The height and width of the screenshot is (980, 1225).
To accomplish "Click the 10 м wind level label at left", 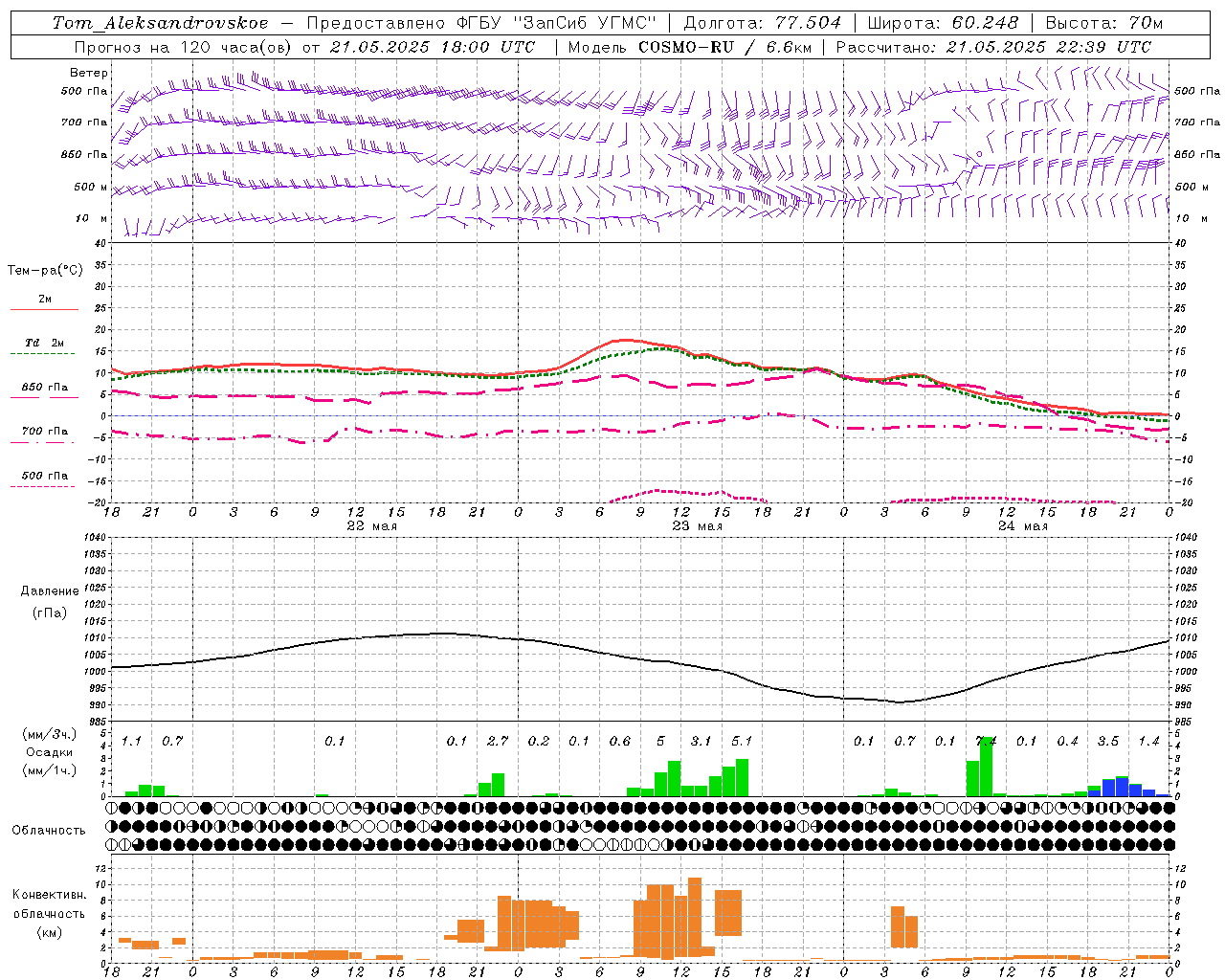I will pos(92,219).
